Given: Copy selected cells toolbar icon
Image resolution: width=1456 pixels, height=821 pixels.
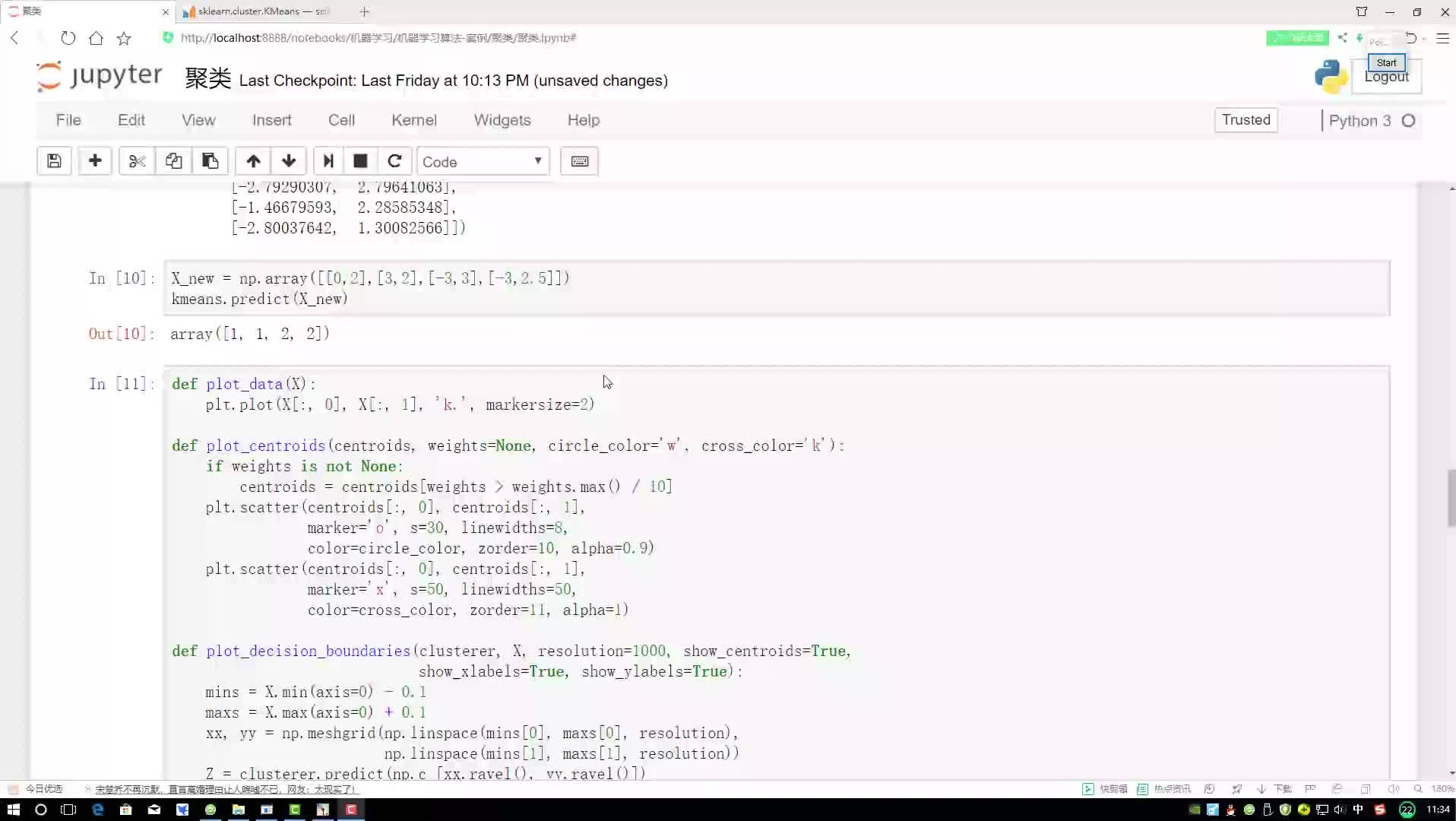Looking at the screenshot, I should [173, 161].
